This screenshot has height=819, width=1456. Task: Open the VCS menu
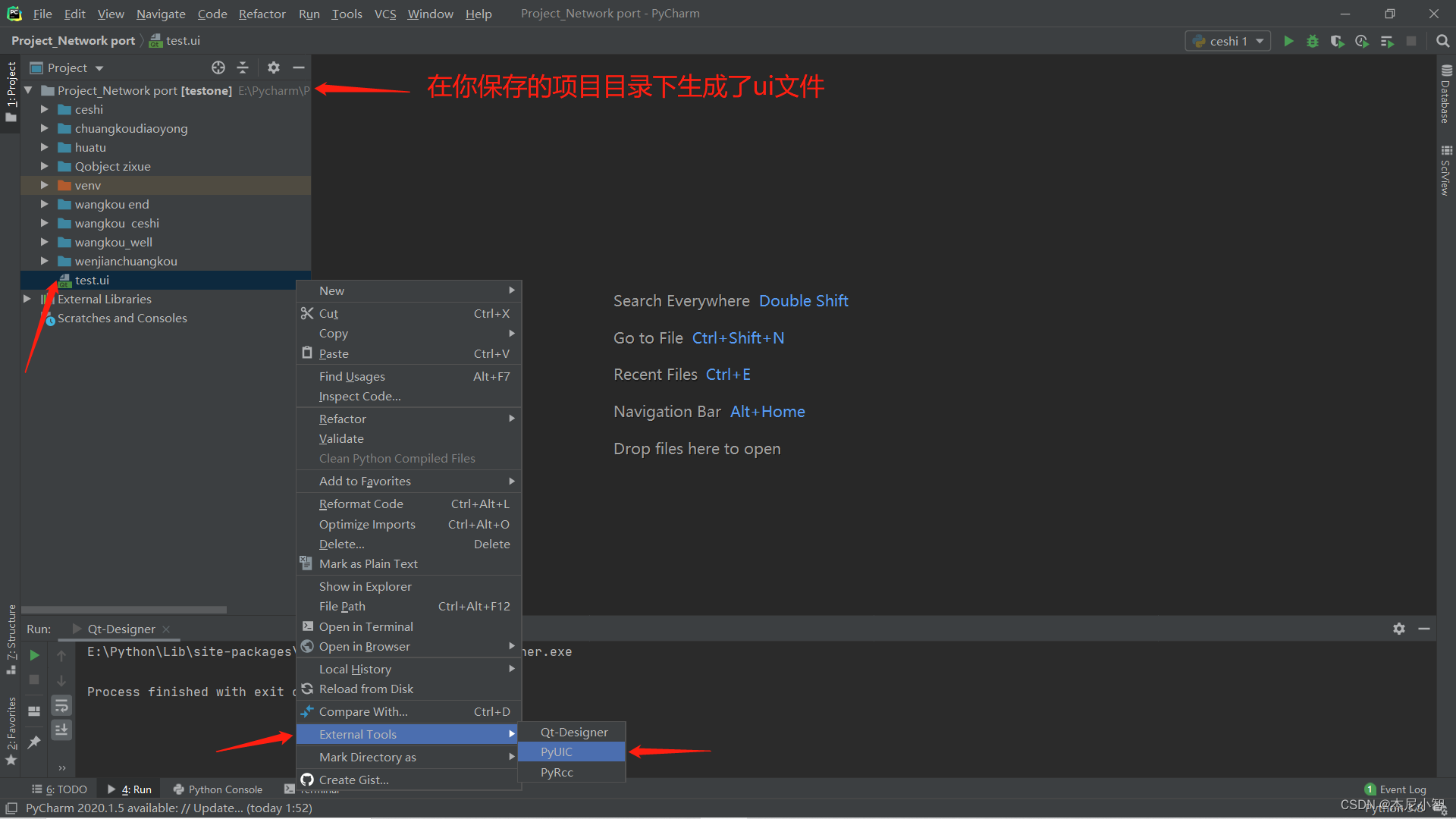pyautogui.click(x=385, y=14)
